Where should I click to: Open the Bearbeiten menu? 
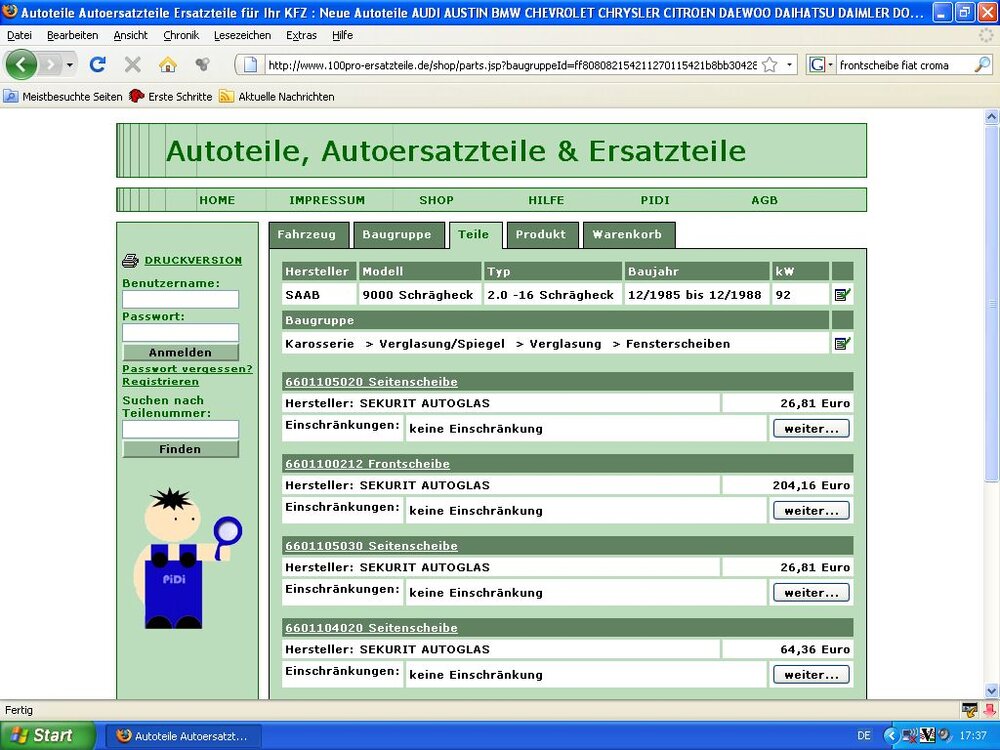click(x=73, y=36)
